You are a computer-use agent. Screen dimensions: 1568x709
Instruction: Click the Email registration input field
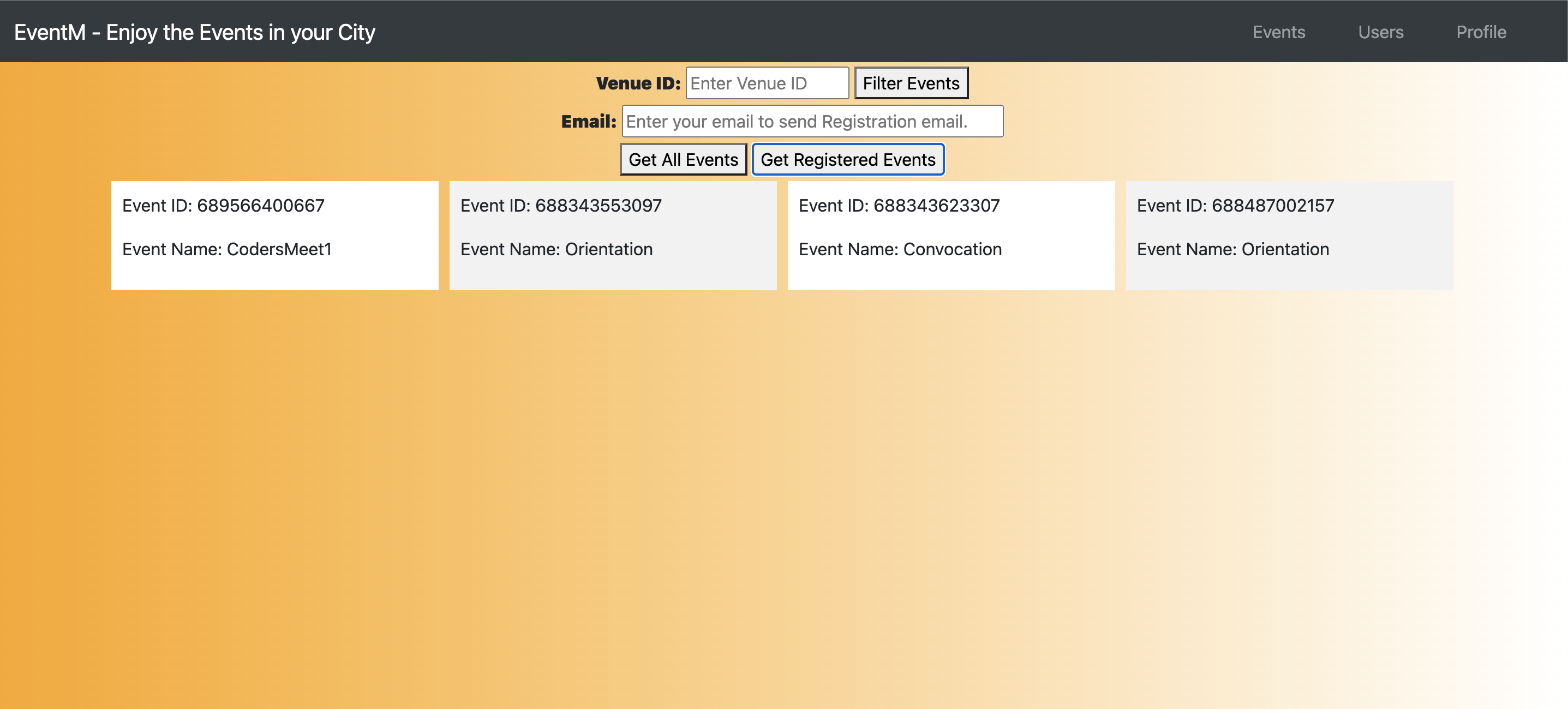[811, 122]
